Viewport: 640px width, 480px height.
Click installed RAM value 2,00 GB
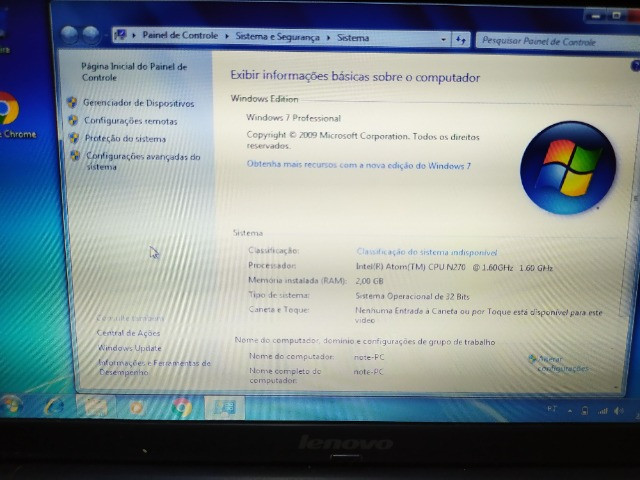tap(369, 281)
